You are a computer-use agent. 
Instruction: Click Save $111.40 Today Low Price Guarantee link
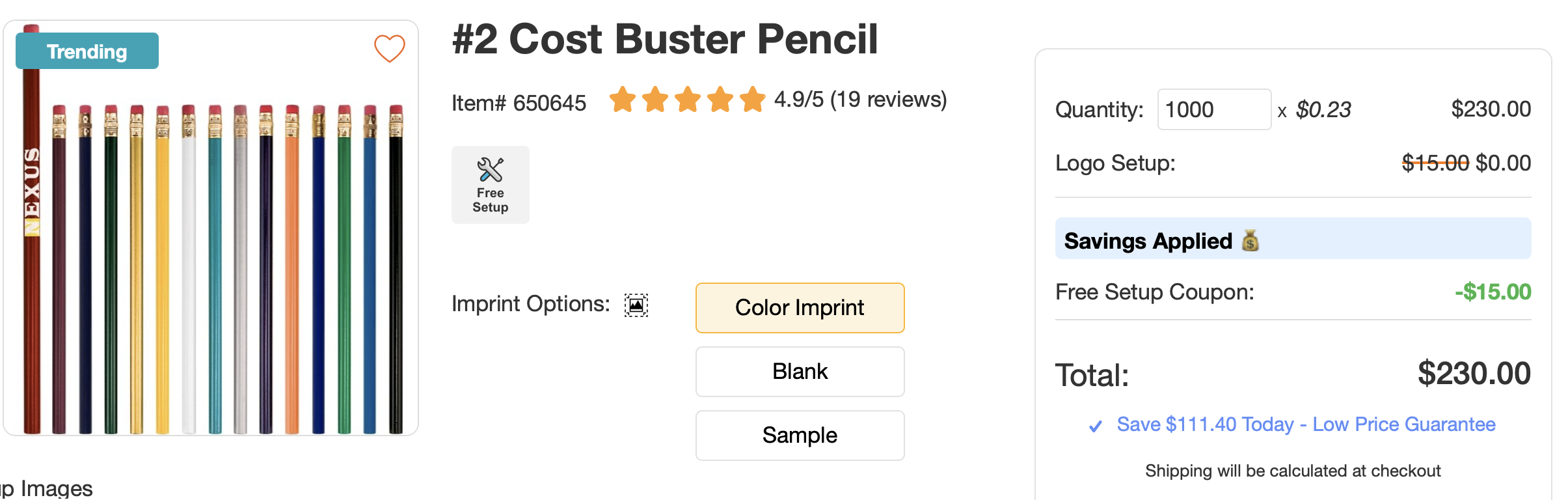pos(1306,424)
